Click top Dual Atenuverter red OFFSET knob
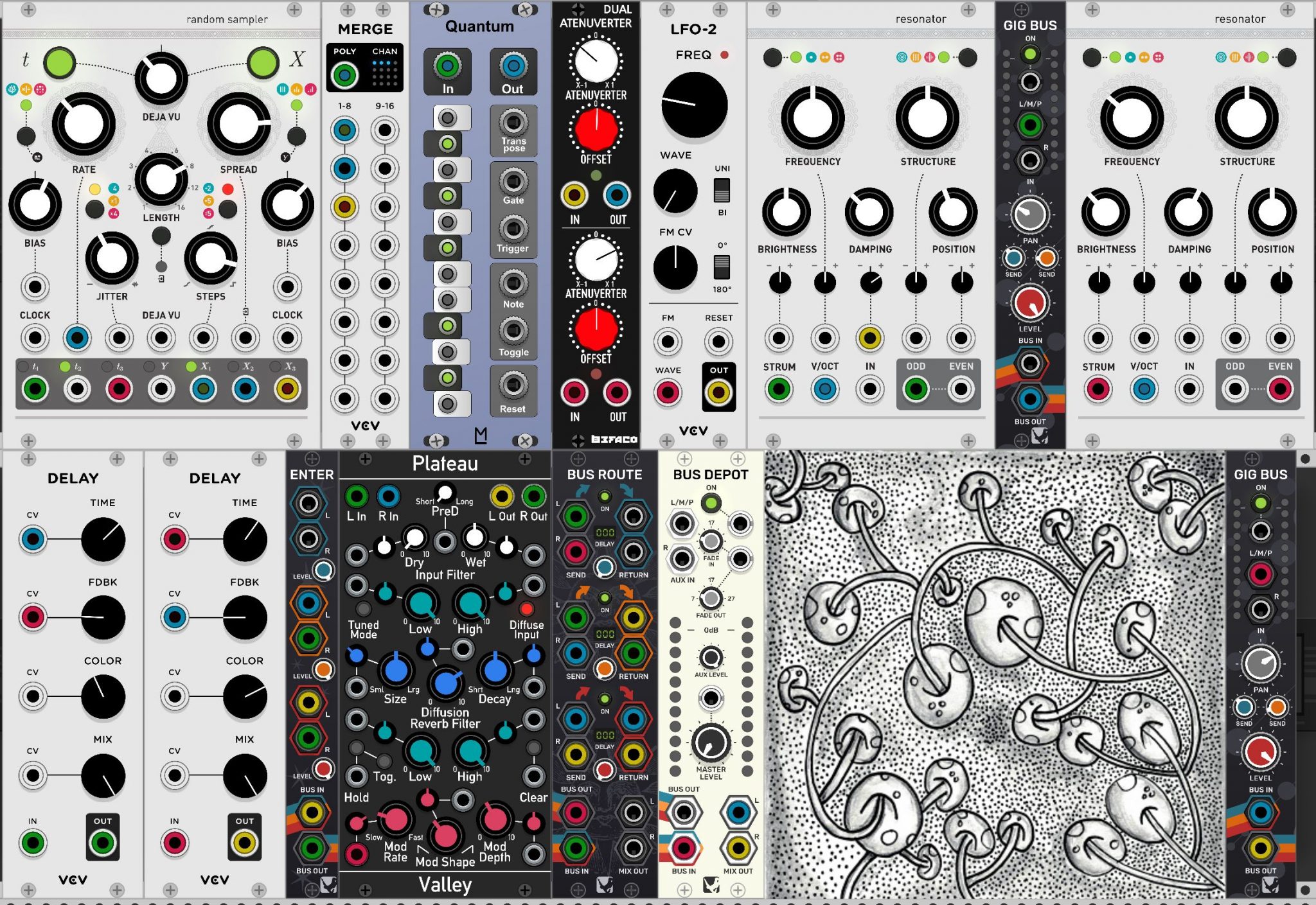 [x=596, y=129]
